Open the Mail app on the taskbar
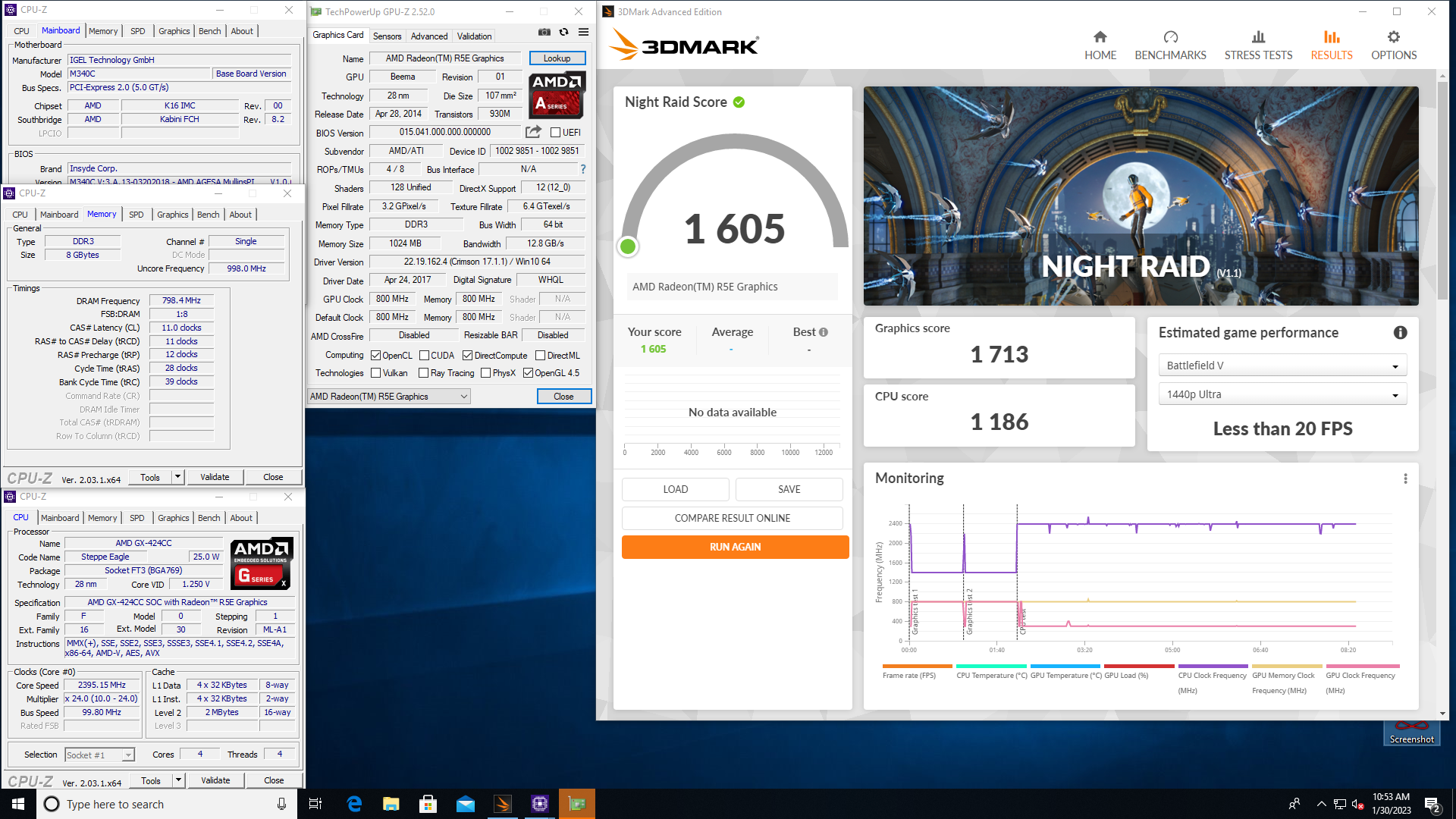 (466, 804)
